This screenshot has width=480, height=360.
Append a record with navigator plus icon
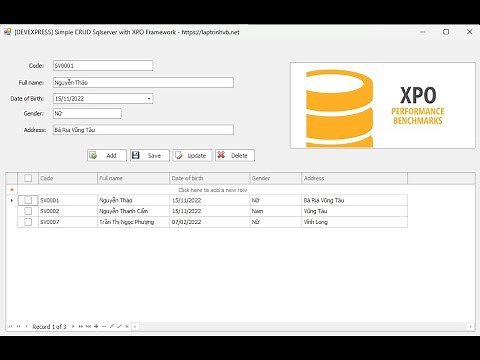click(x=96, y=326)
